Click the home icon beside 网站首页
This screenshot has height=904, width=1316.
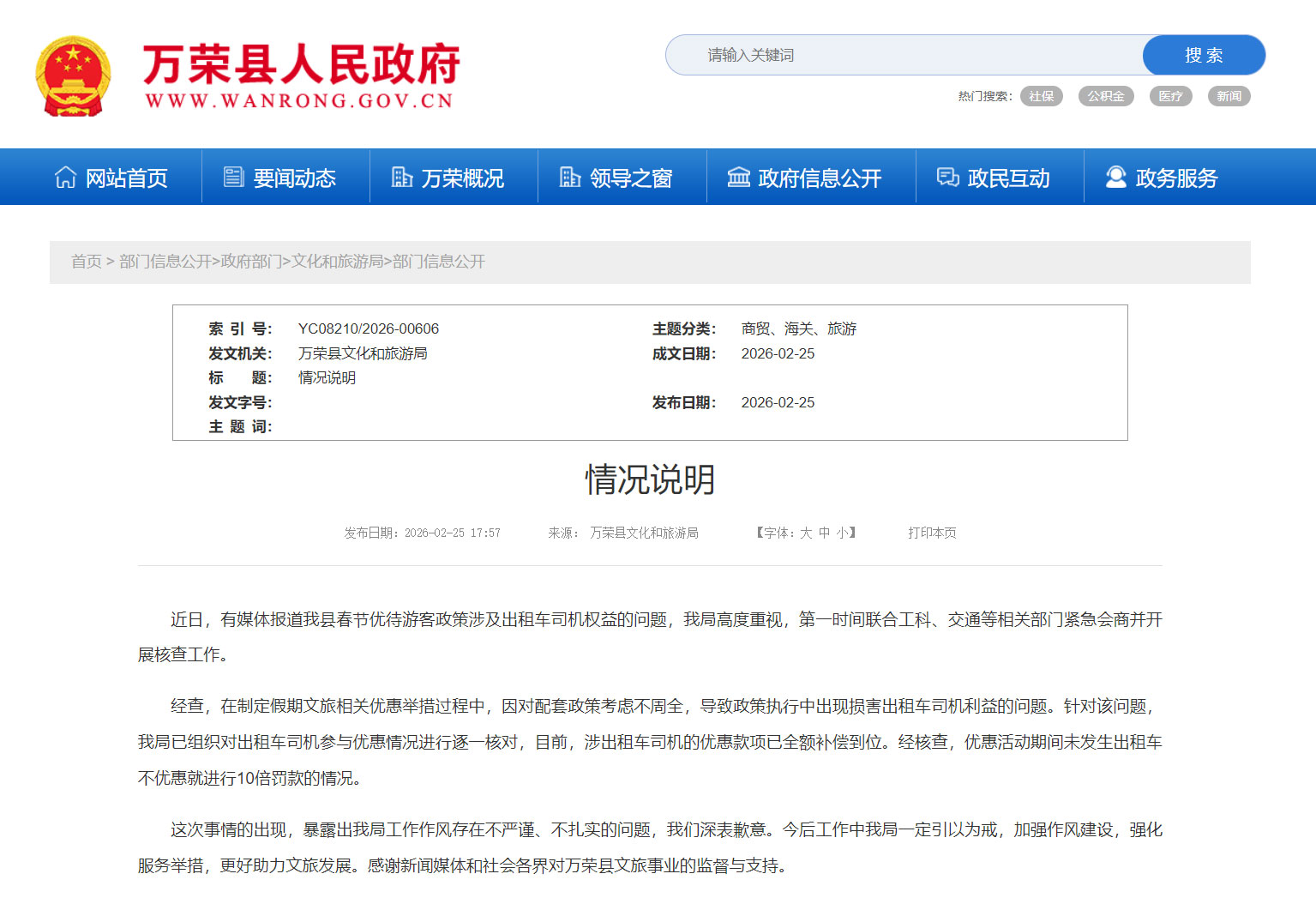(65, 177)
